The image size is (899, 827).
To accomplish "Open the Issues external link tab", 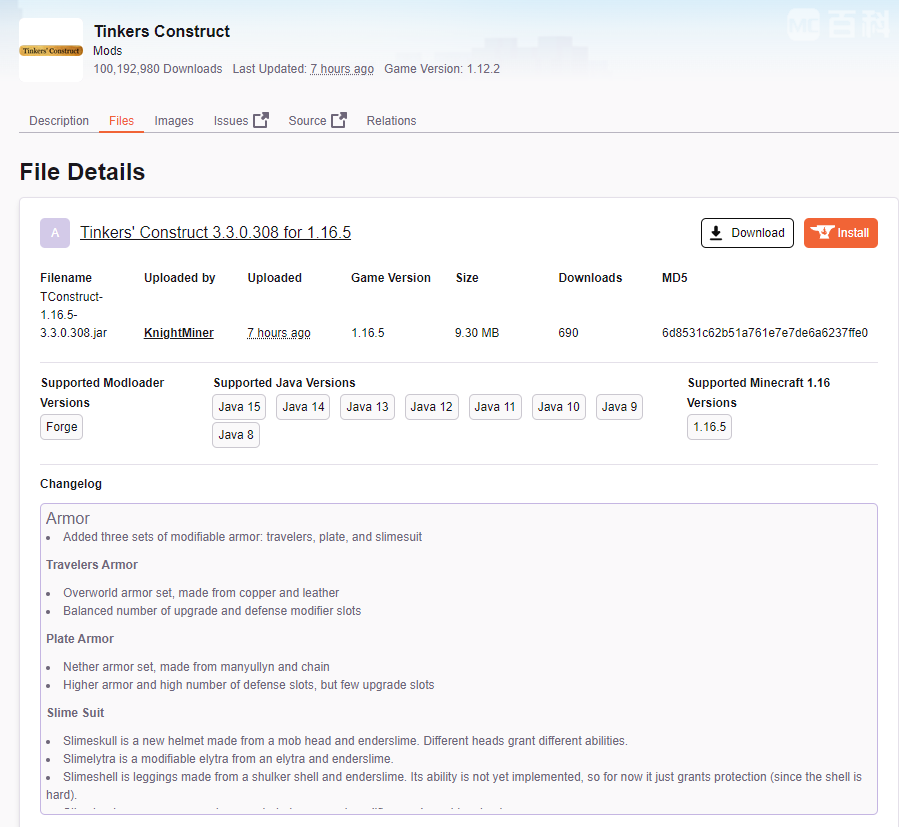I will (x=241, y=121).
